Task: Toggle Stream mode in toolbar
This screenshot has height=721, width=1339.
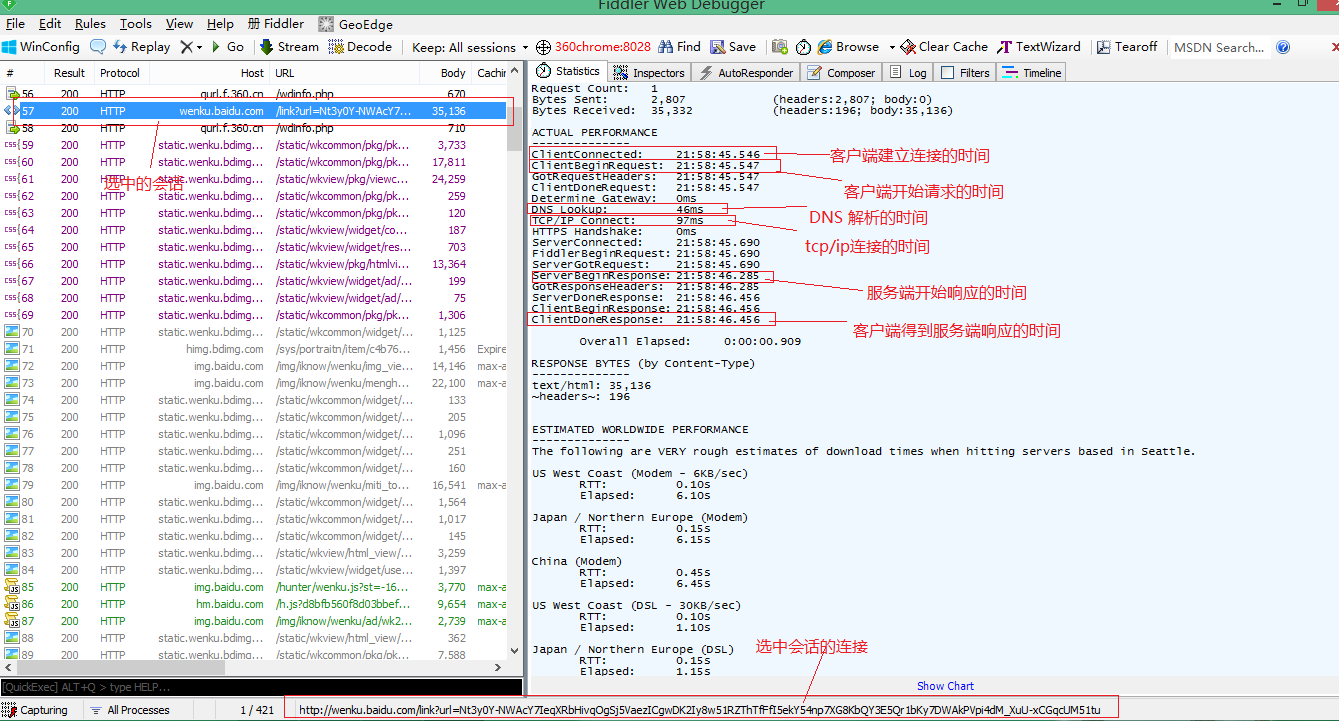Action: click(x=289, y=47)
